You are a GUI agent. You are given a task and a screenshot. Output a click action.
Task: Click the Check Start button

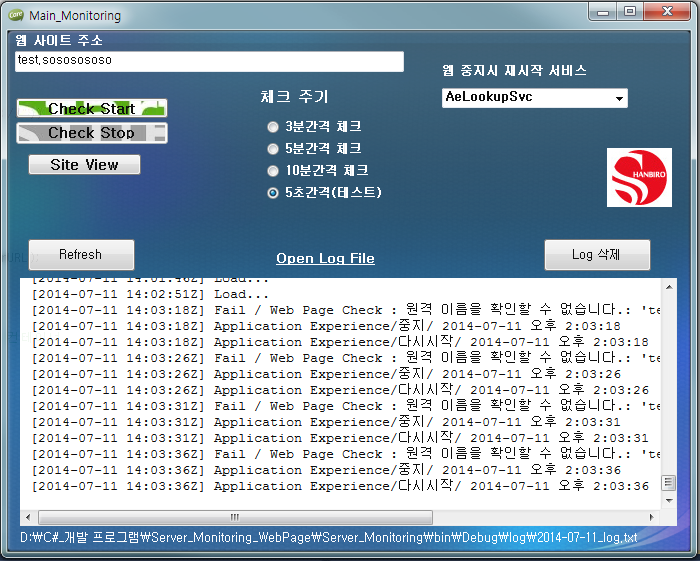click(92, 108)
